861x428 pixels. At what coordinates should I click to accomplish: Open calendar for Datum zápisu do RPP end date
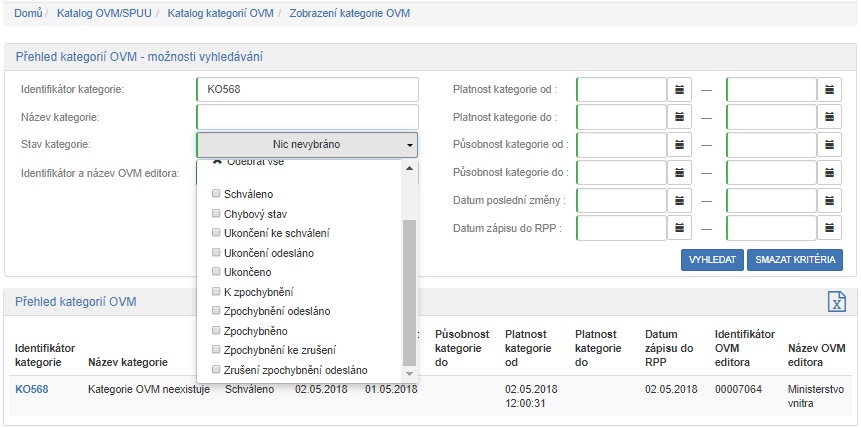830,229
